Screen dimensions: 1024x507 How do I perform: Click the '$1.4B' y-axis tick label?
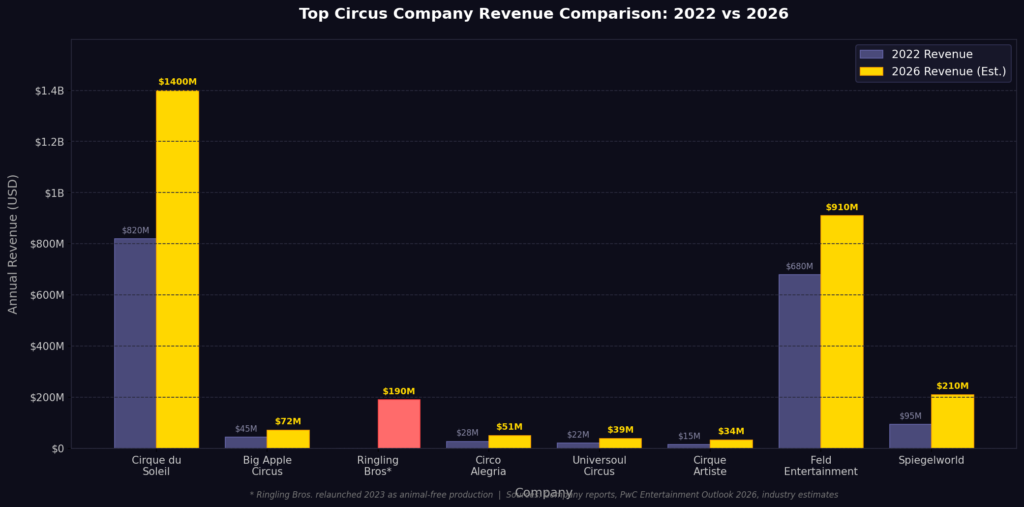click(50, 91)
